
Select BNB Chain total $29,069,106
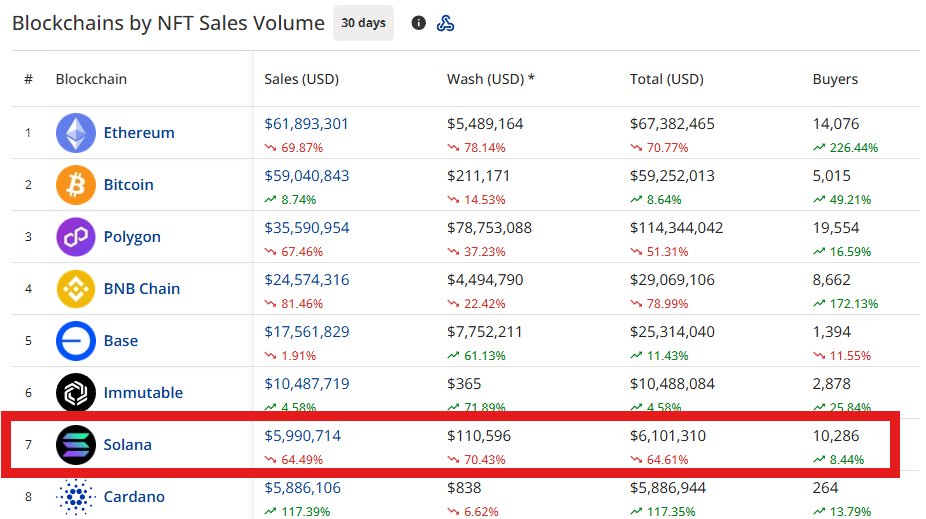672,280
